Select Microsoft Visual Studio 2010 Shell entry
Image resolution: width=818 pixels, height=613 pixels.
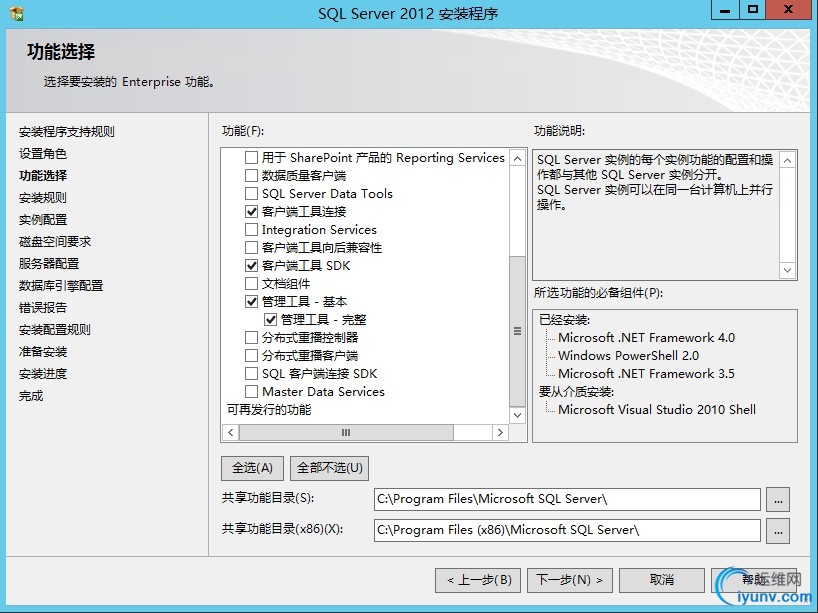(x=657, y=410)
